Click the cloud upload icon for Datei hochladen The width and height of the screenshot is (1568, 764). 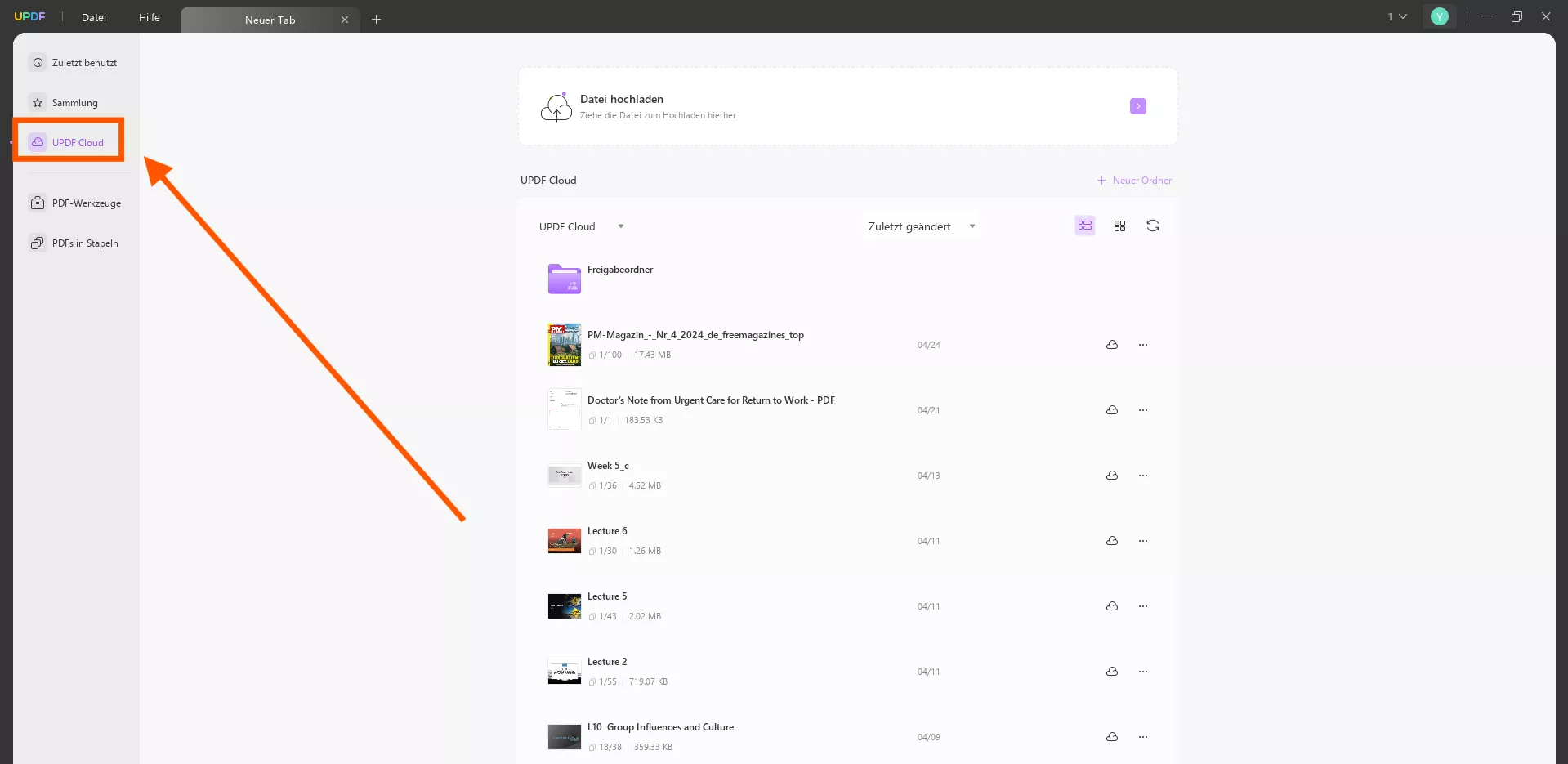point(556,107)
